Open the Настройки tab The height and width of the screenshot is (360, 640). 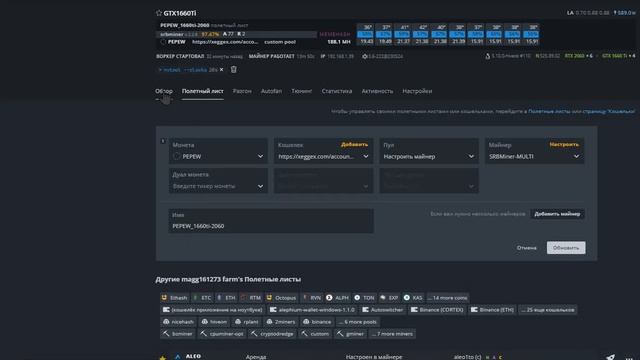click(417, 91)
